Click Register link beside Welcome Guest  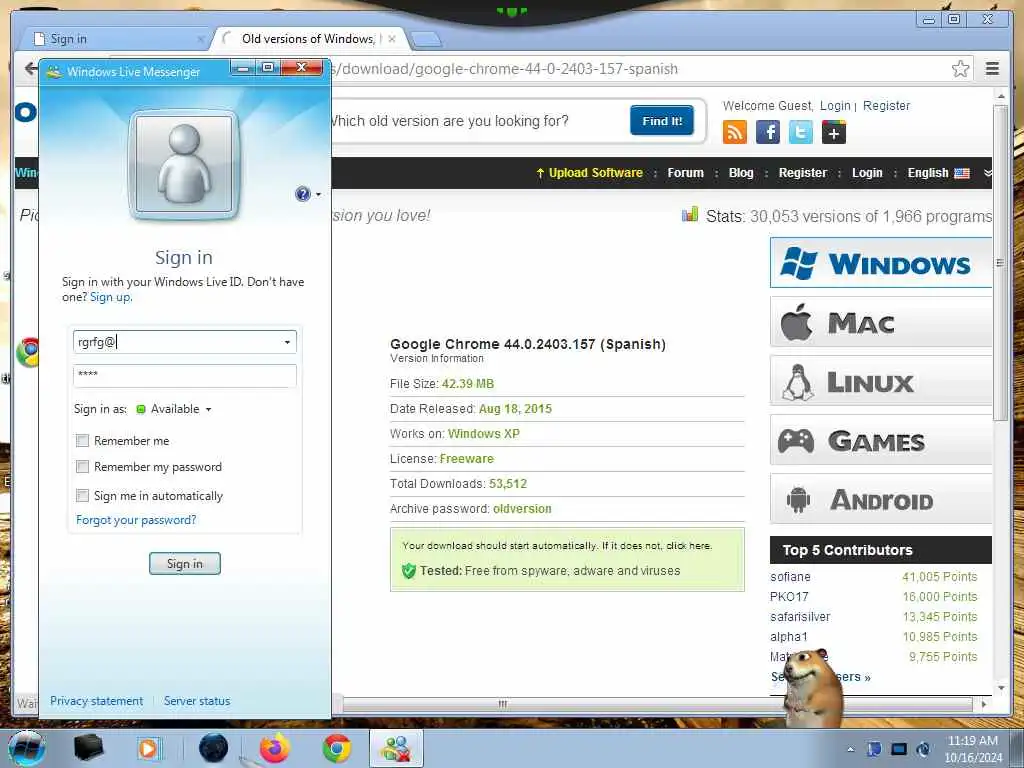886,106
